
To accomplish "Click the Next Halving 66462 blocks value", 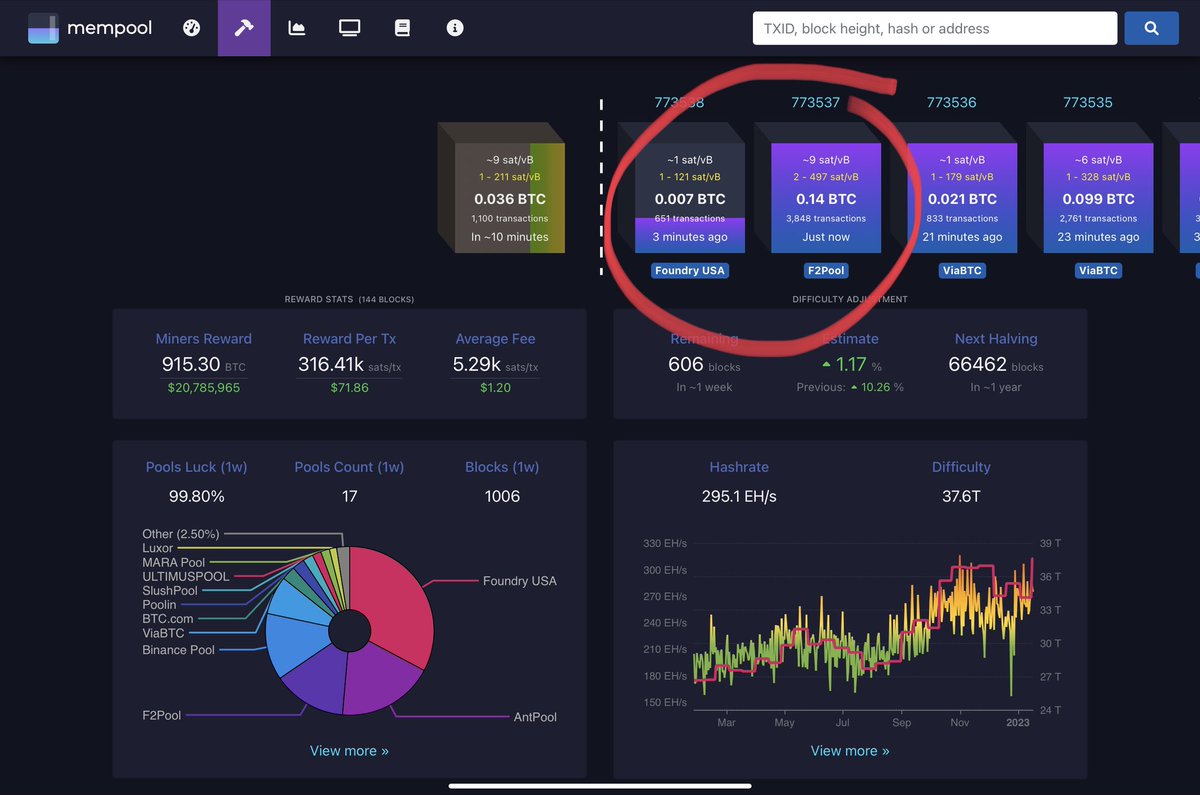I will (996, 365).
